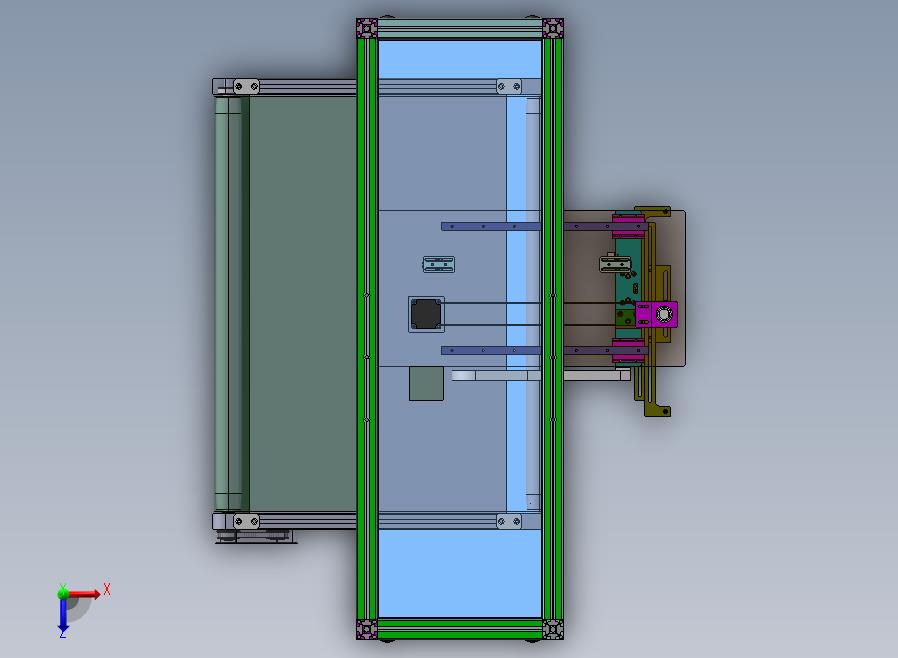Select the right vertical green aluminum extrusion
This screenshot has height=658, width=898.
[x=553, y=329]
